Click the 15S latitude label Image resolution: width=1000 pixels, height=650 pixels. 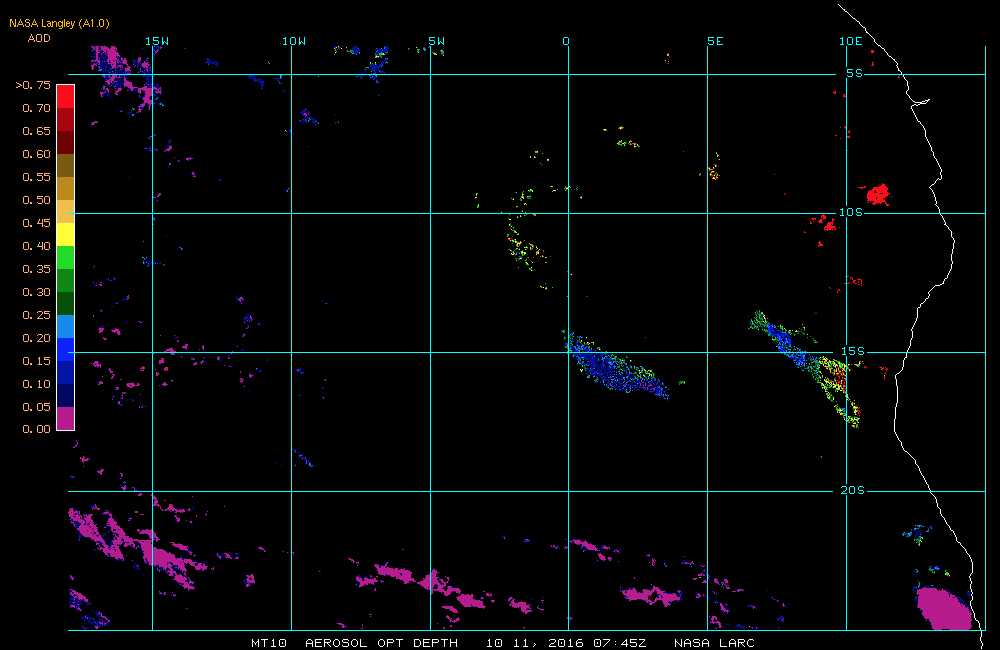click(853, 351)
